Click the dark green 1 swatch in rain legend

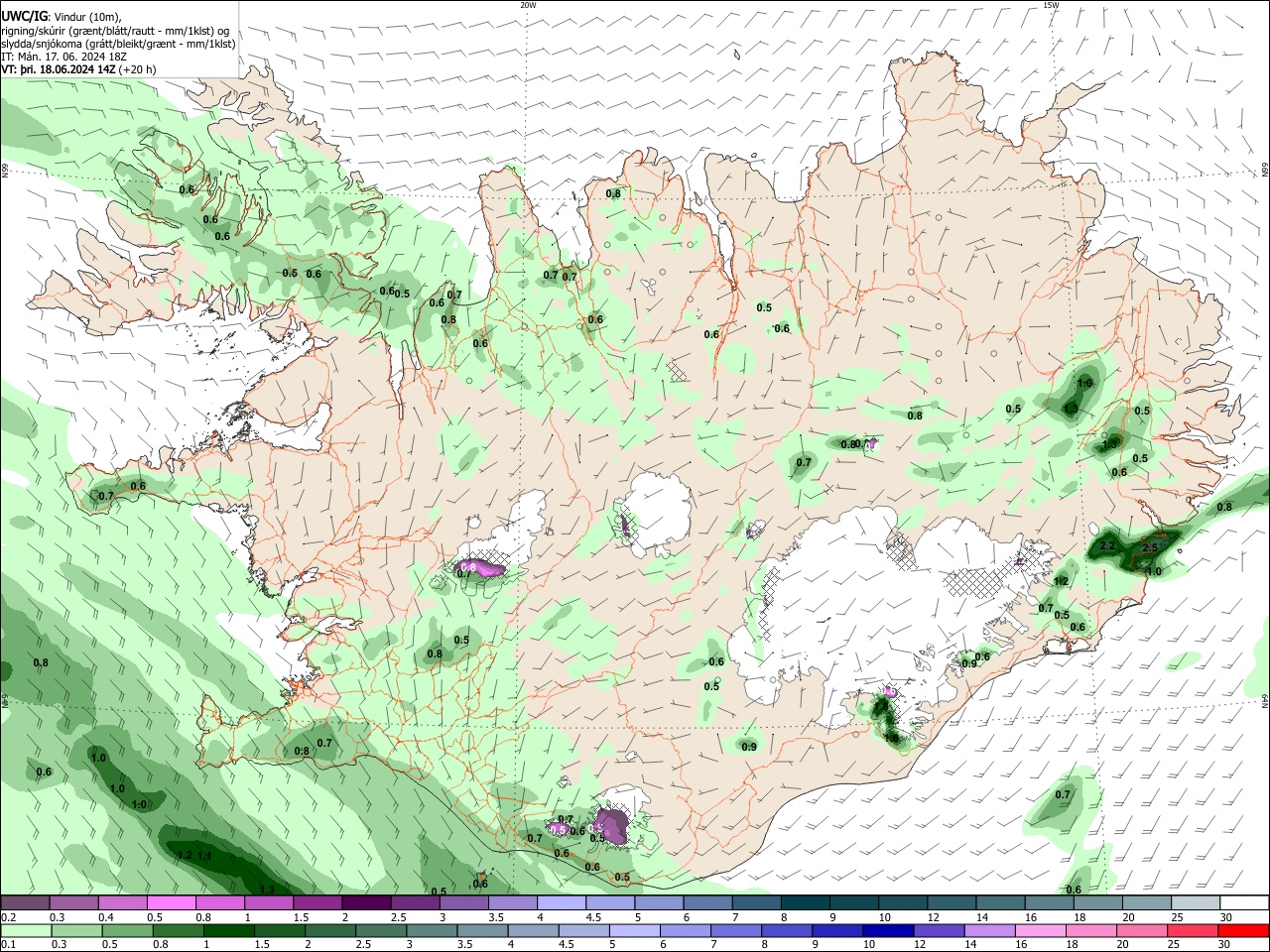click(227, 930)
